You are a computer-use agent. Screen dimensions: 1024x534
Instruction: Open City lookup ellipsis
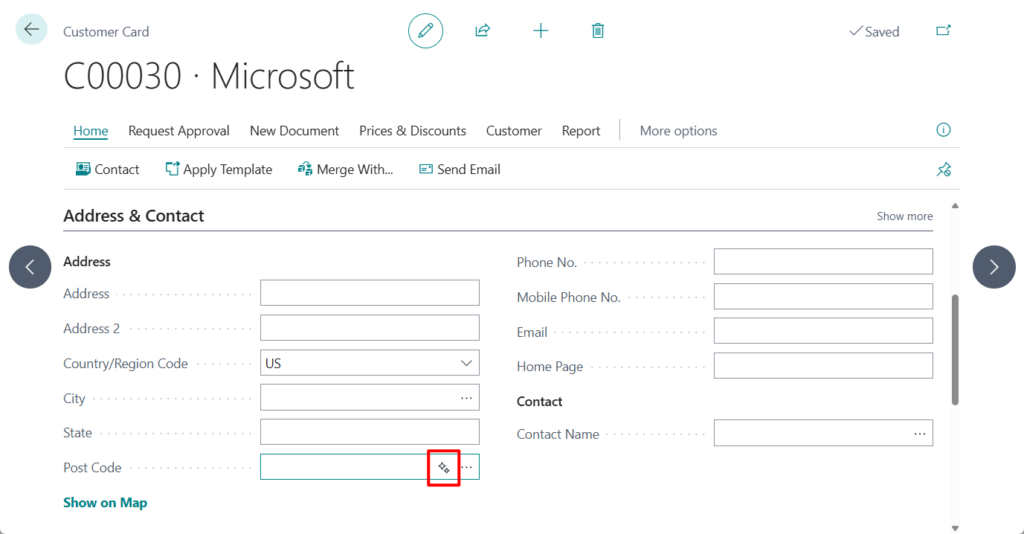pos(466,398)
